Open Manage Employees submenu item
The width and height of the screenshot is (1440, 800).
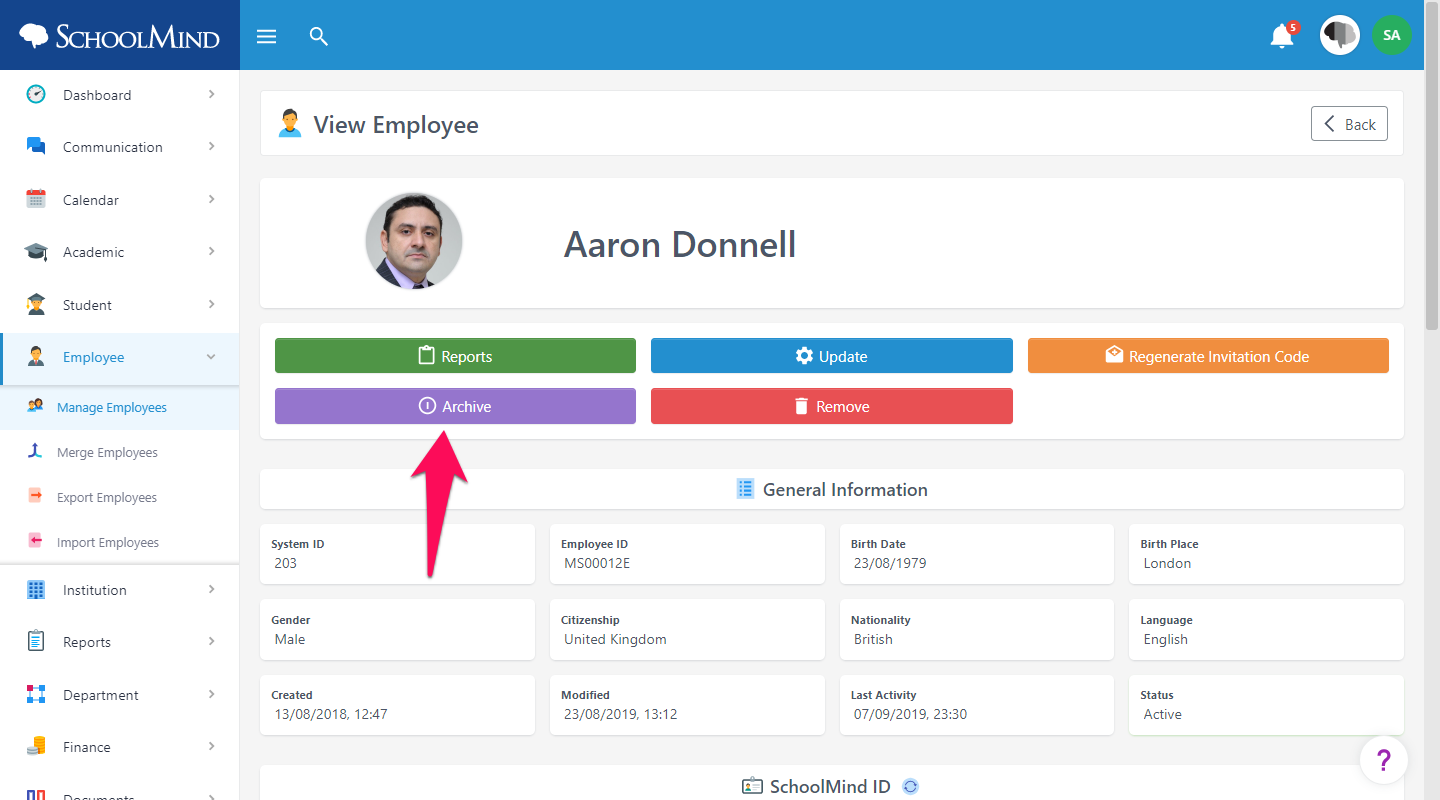pyautogui.click(x=120, y=407)
